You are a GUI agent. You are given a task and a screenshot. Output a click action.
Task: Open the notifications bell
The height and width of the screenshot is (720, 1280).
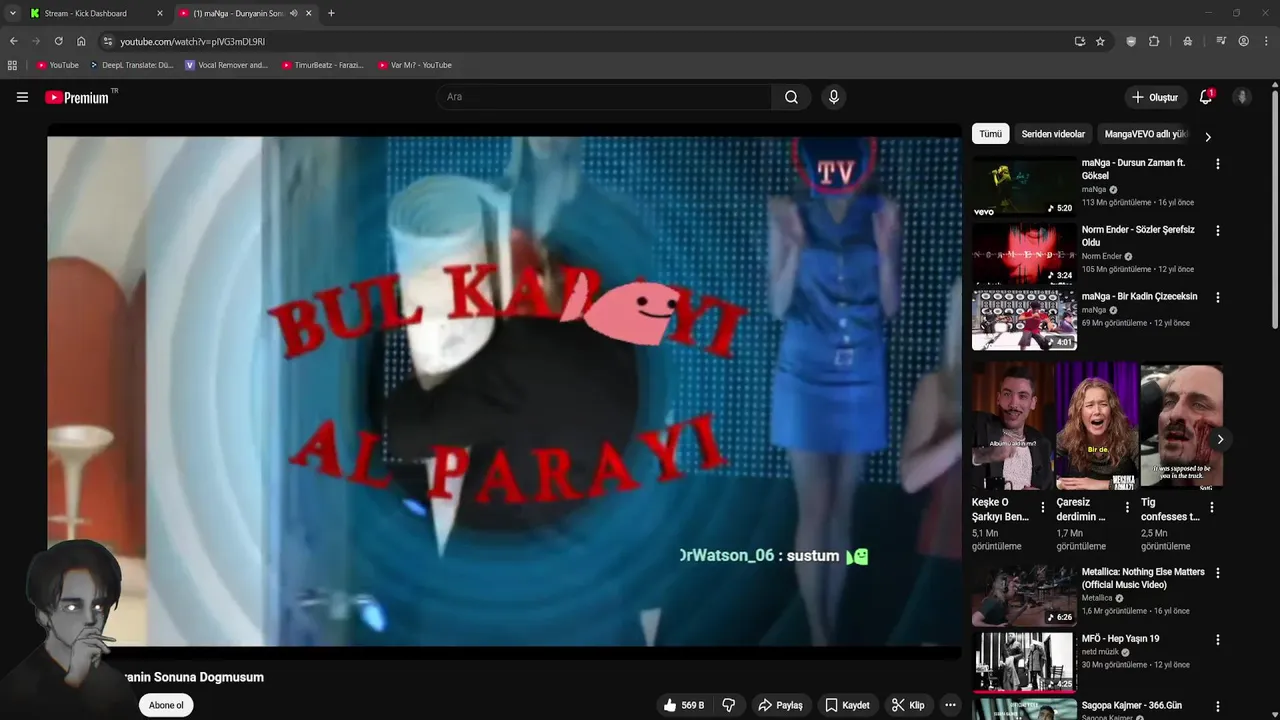click(1206, 97)
